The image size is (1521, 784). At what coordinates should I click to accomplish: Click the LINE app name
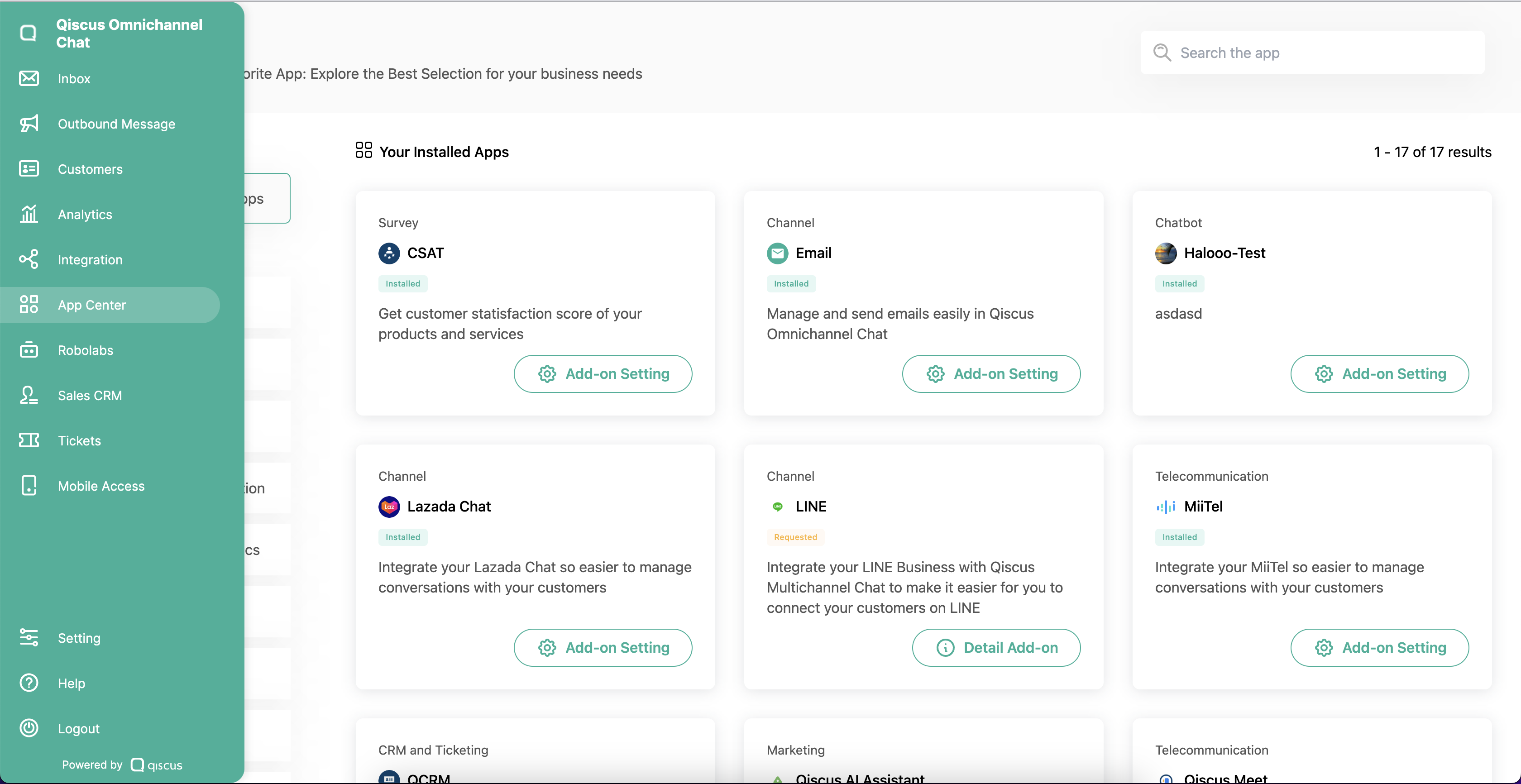(x=811, y=507)
